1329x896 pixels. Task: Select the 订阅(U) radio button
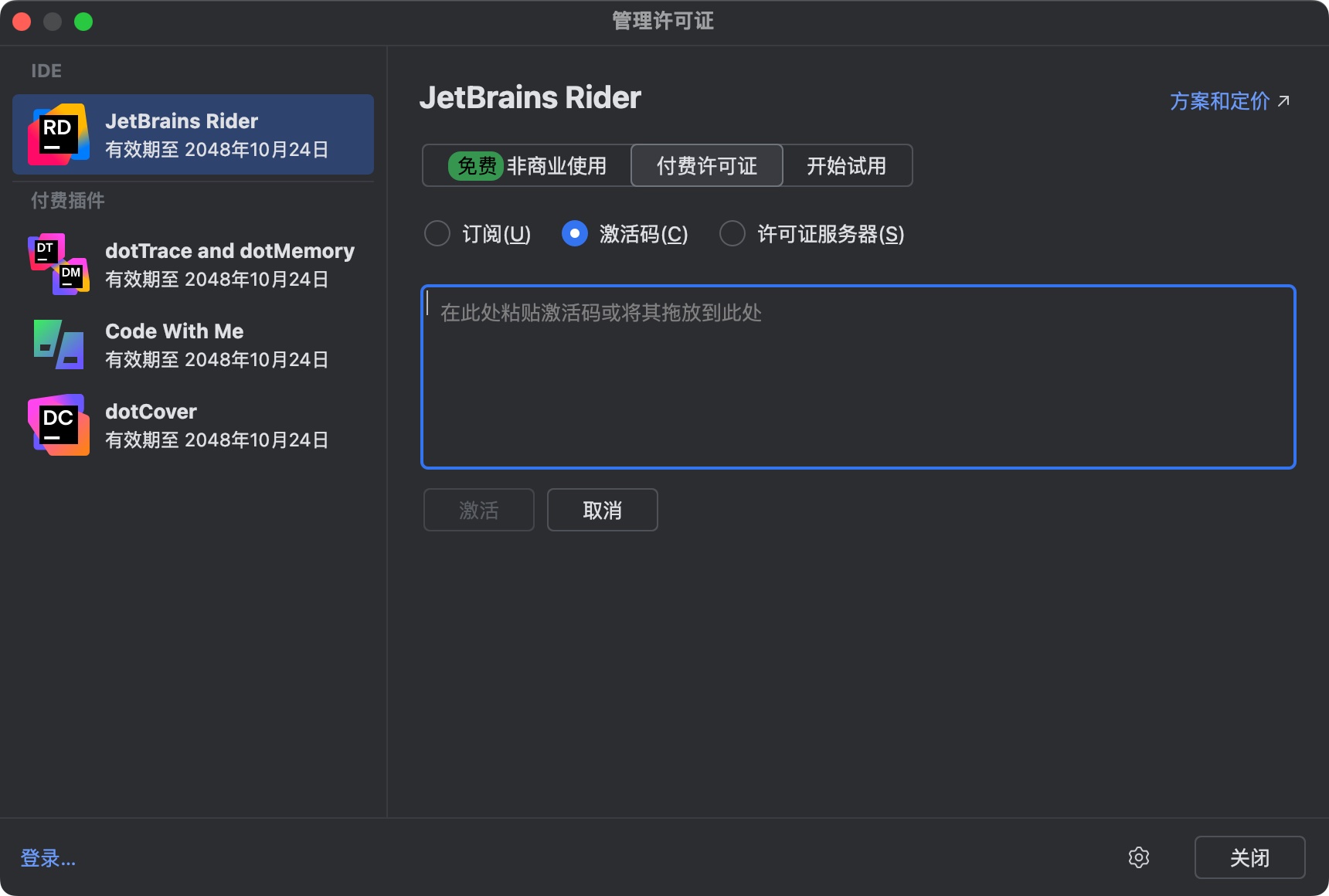click(437, 233)
